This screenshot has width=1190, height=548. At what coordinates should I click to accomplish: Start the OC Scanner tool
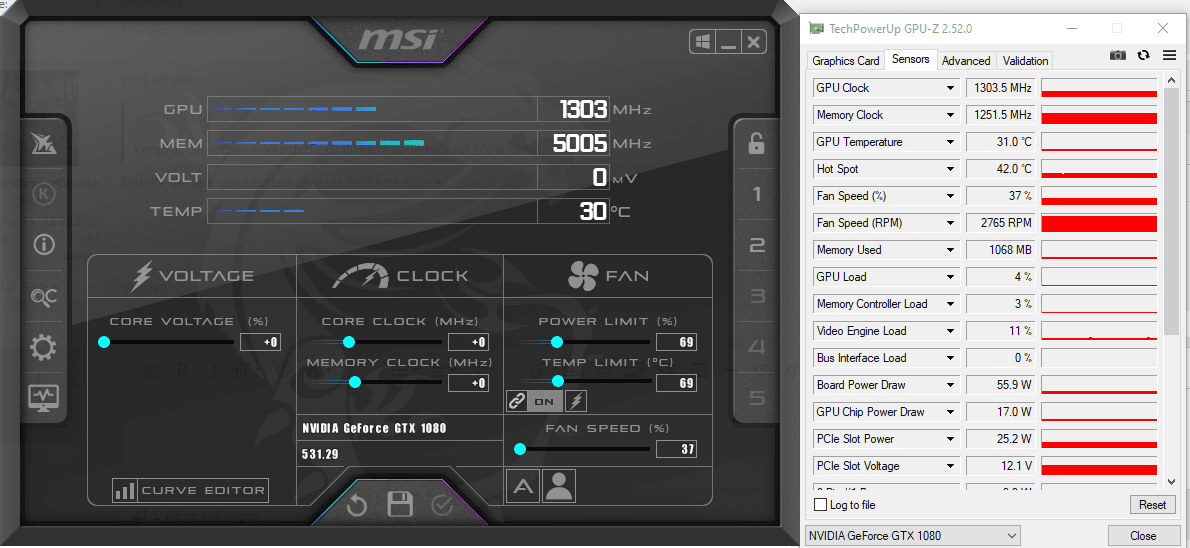[43, 297]
